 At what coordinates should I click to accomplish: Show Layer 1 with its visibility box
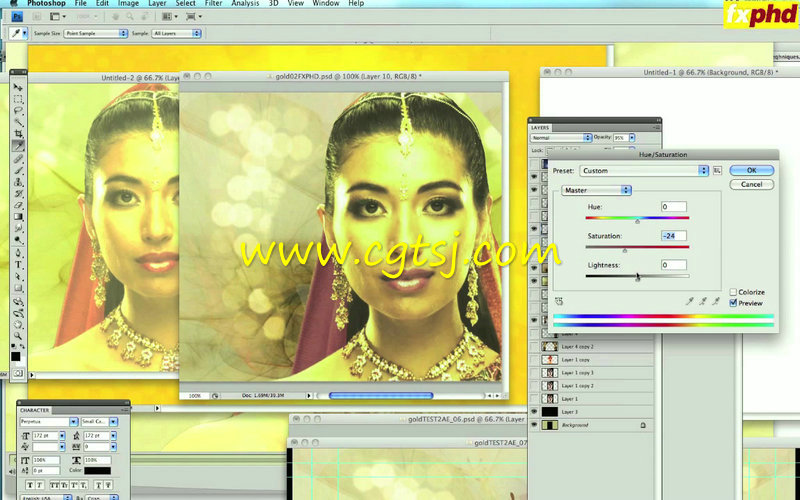tap(535, 398)
